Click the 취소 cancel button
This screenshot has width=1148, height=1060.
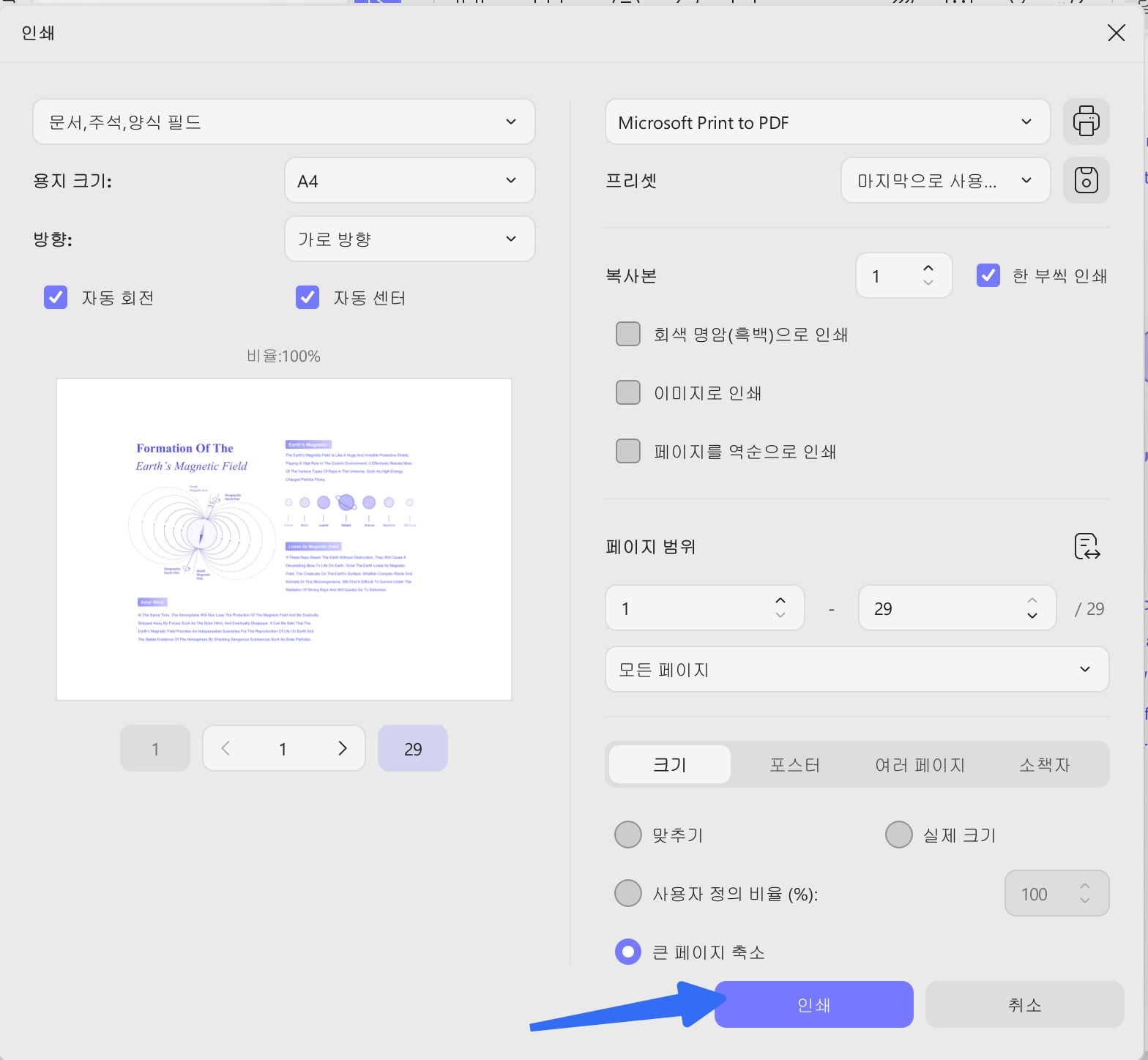pyautogui.click(x=1025, y=1004)
